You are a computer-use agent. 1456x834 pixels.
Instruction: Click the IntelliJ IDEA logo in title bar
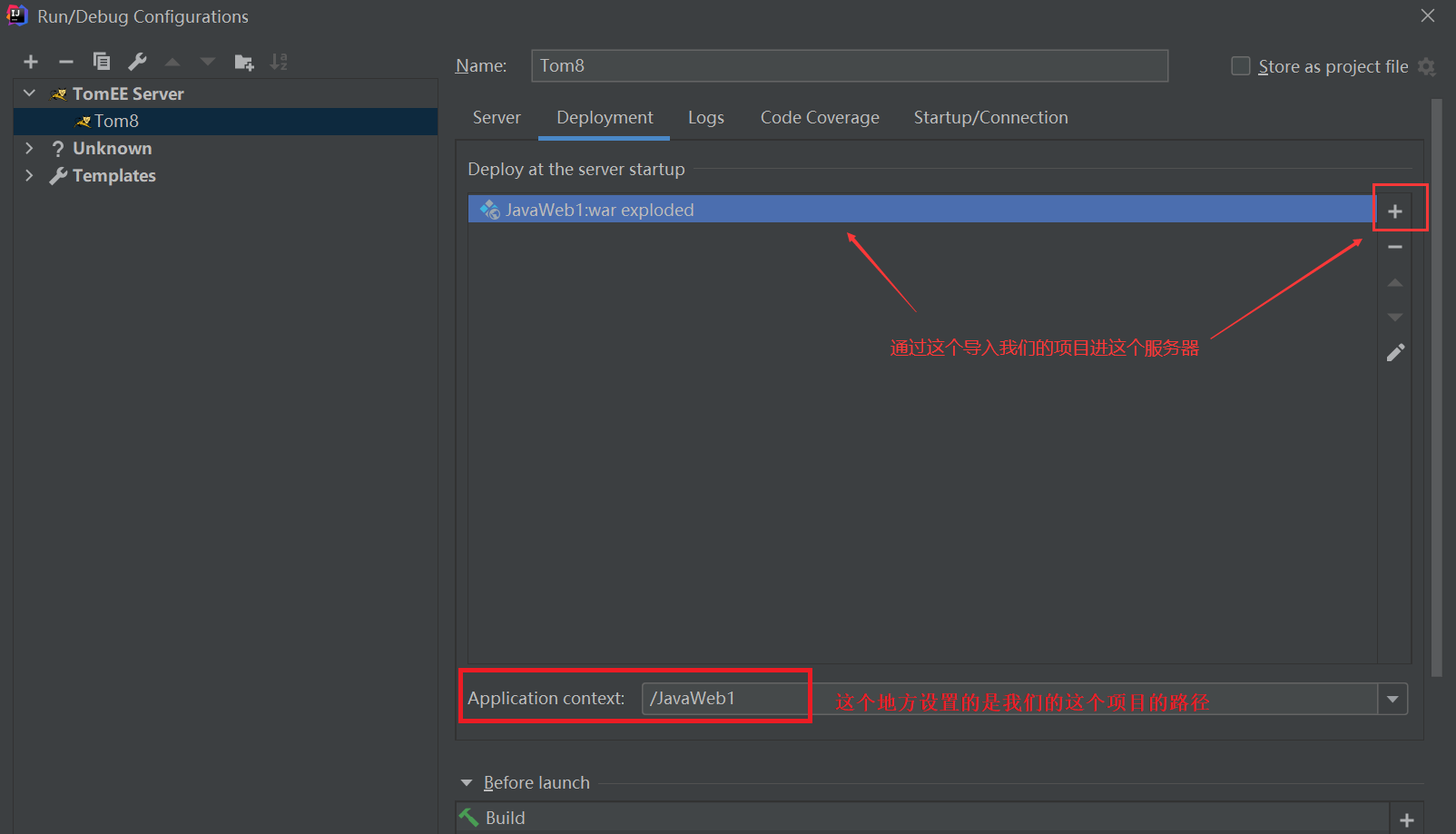(x=16, y=15)
